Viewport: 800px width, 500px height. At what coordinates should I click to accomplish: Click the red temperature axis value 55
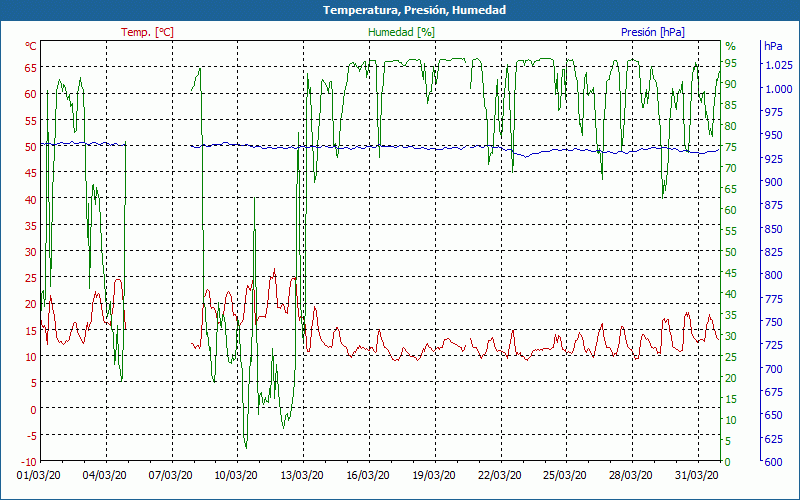click(31, 120)
